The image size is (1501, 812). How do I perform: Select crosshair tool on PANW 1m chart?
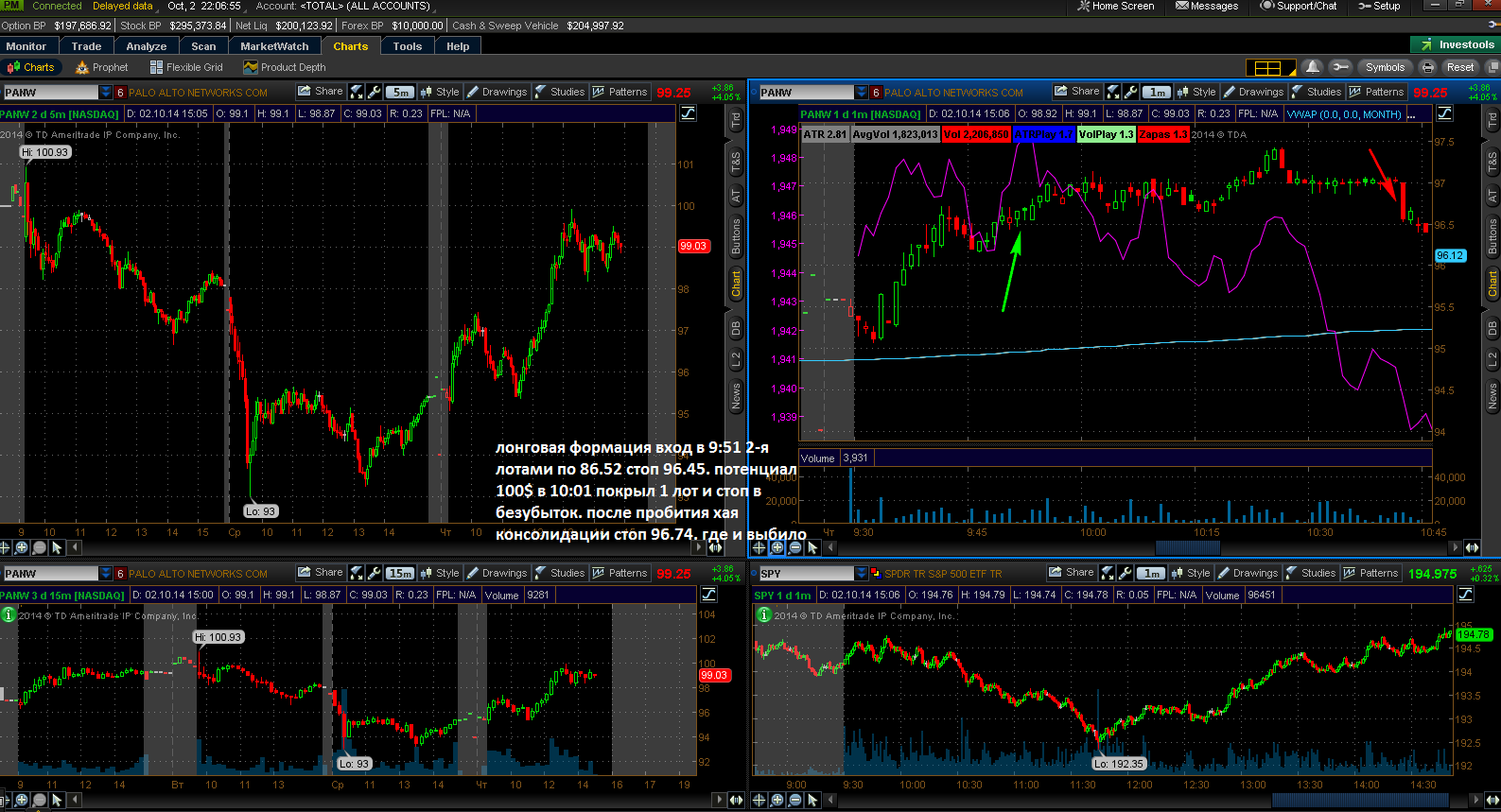pyautogui.click(x=759, y=547)
